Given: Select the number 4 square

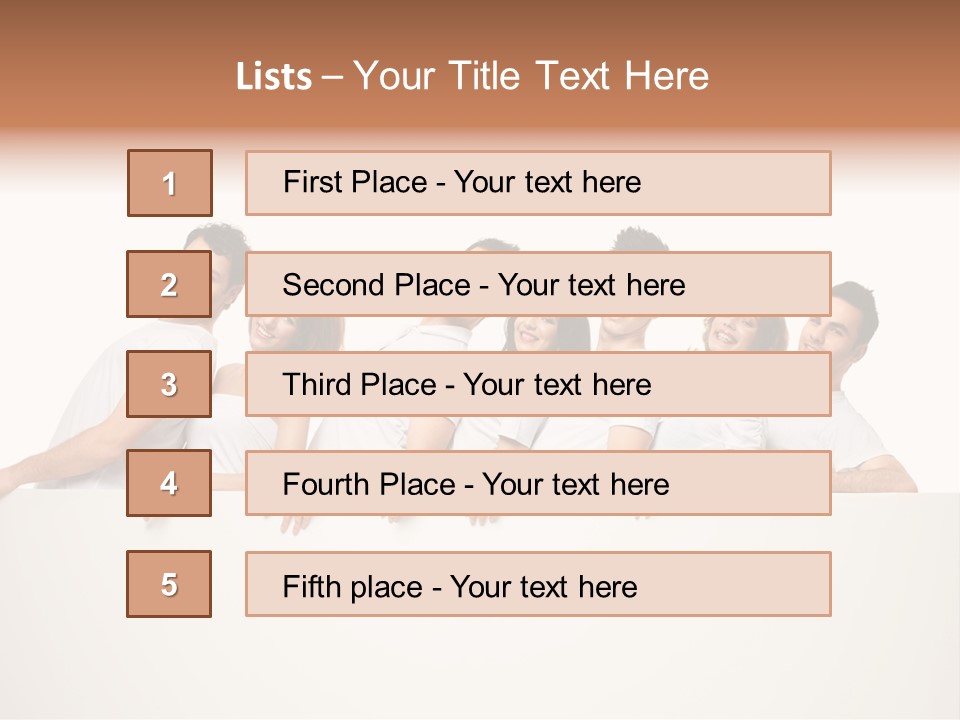Looking at the screenshot, I should click(x=169, y=483).
